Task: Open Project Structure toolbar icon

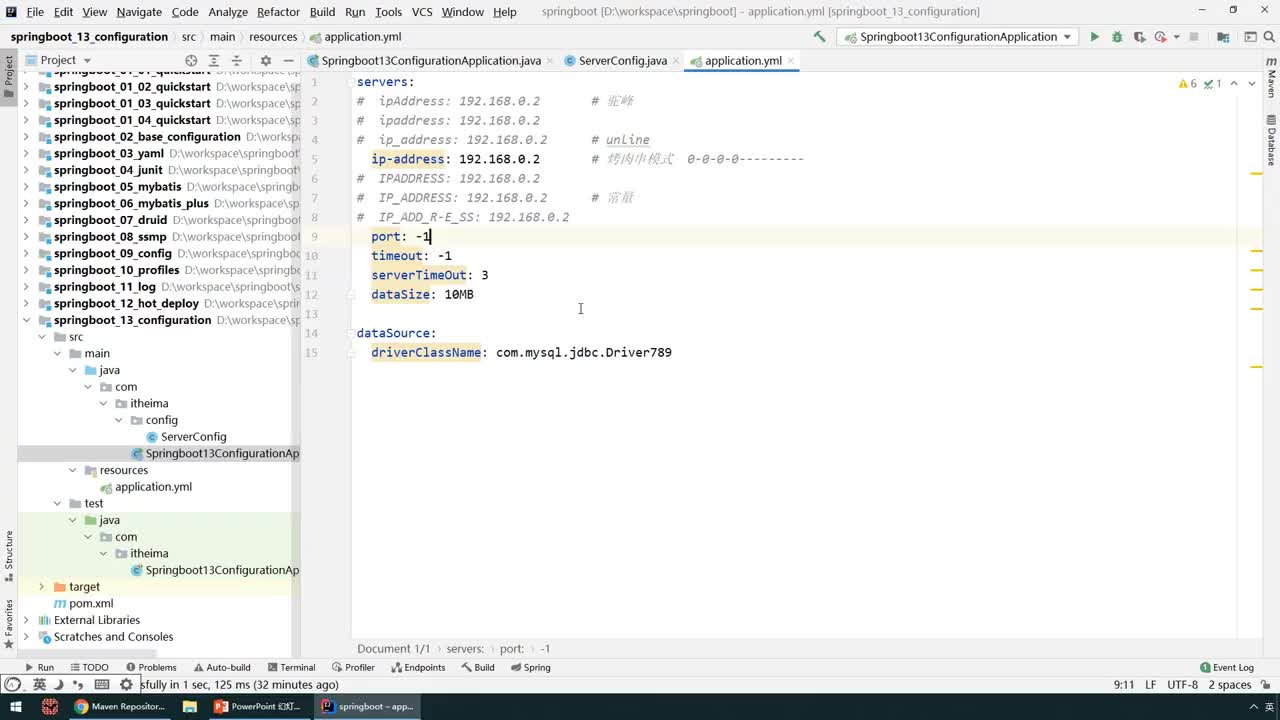Action: point(1223,37)
